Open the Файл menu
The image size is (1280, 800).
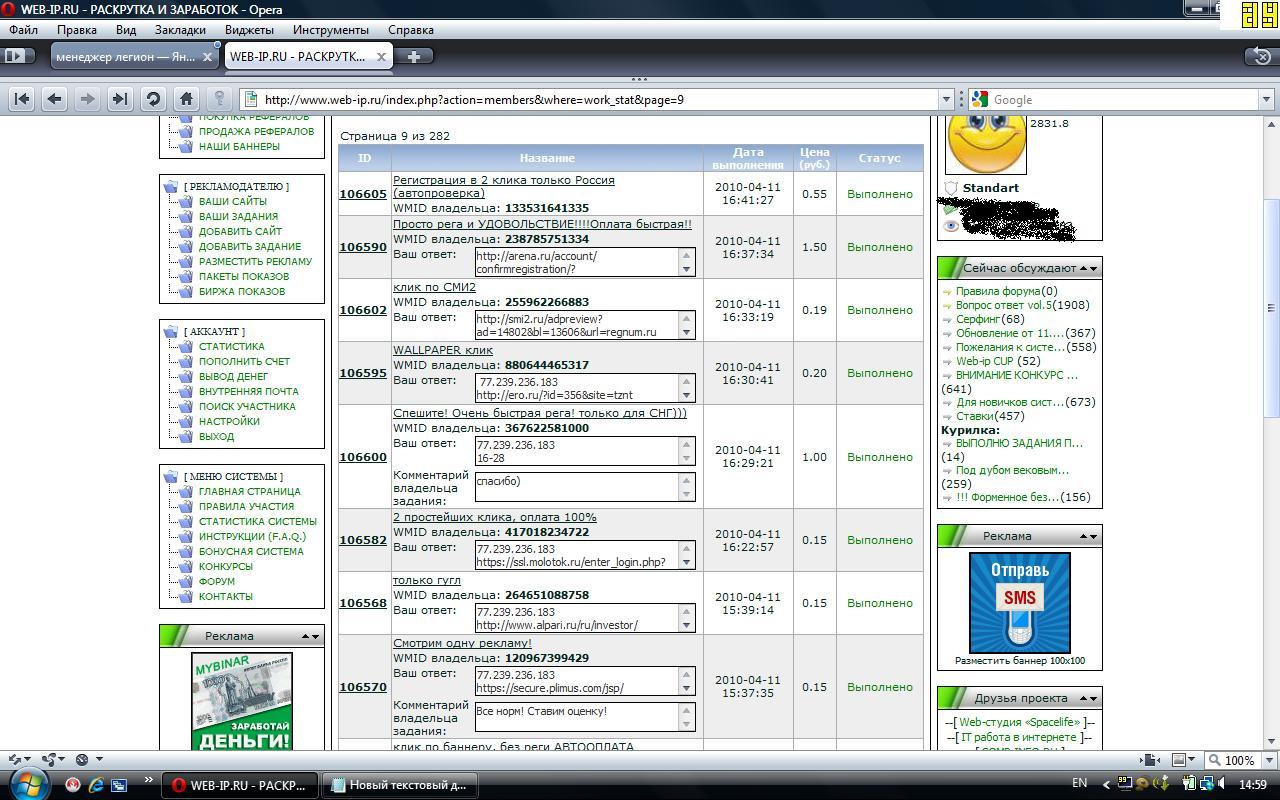(x=23, y=30)
